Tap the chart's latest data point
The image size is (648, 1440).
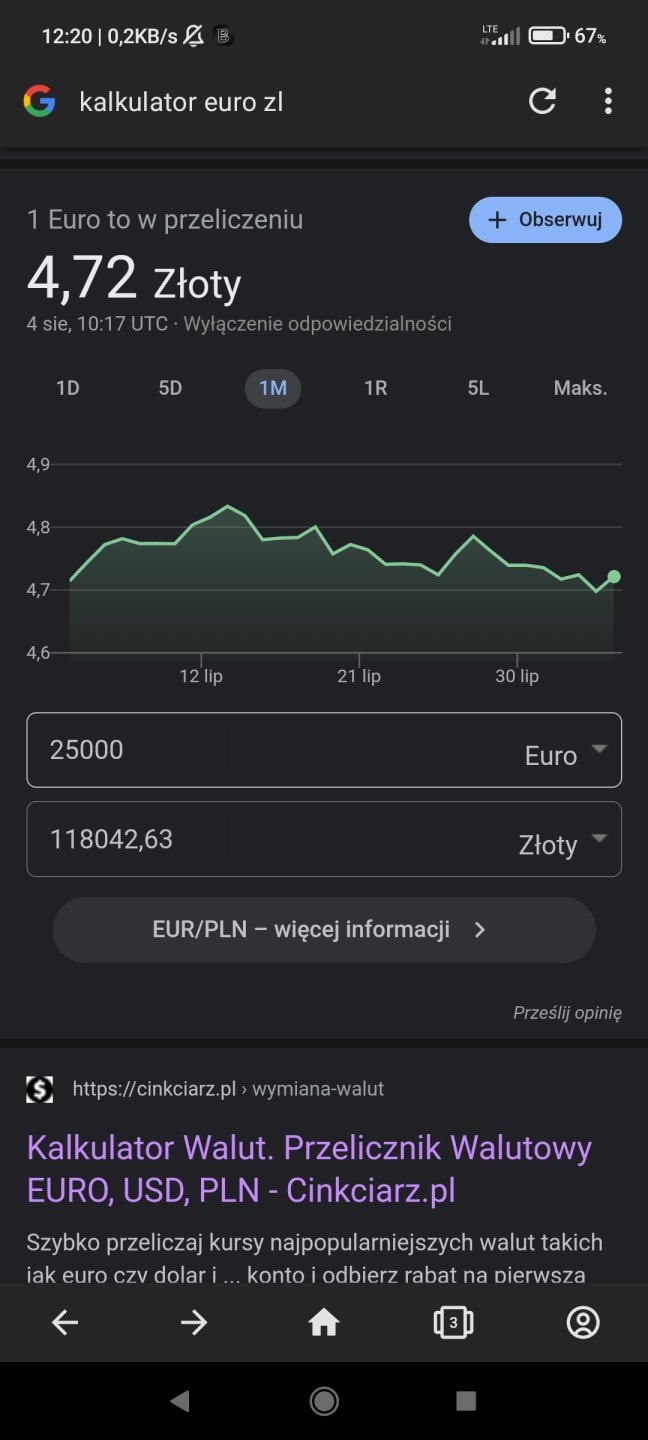click(x=614, y=577)
